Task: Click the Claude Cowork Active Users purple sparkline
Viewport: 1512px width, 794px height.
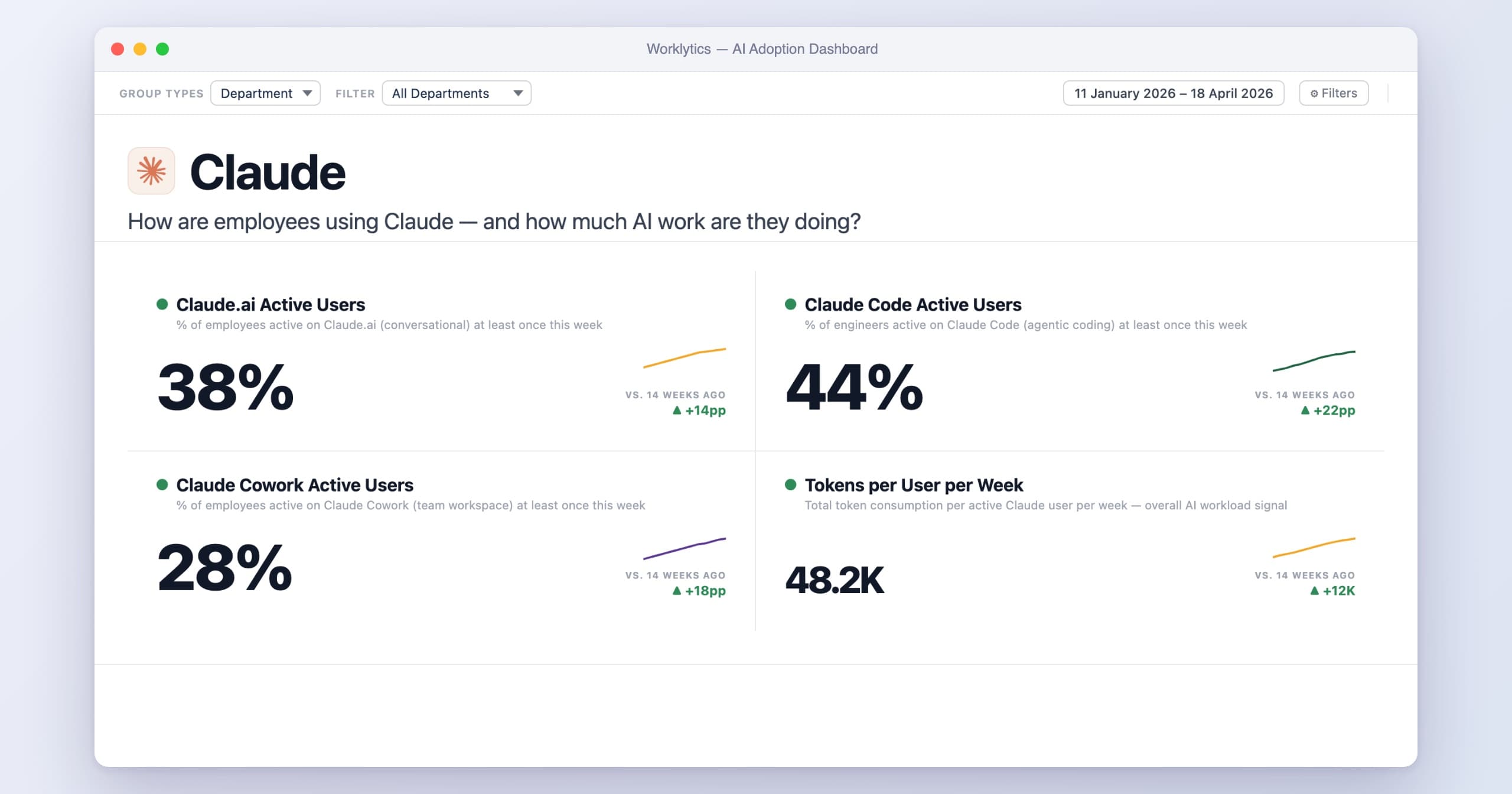Action: [685, 548]
